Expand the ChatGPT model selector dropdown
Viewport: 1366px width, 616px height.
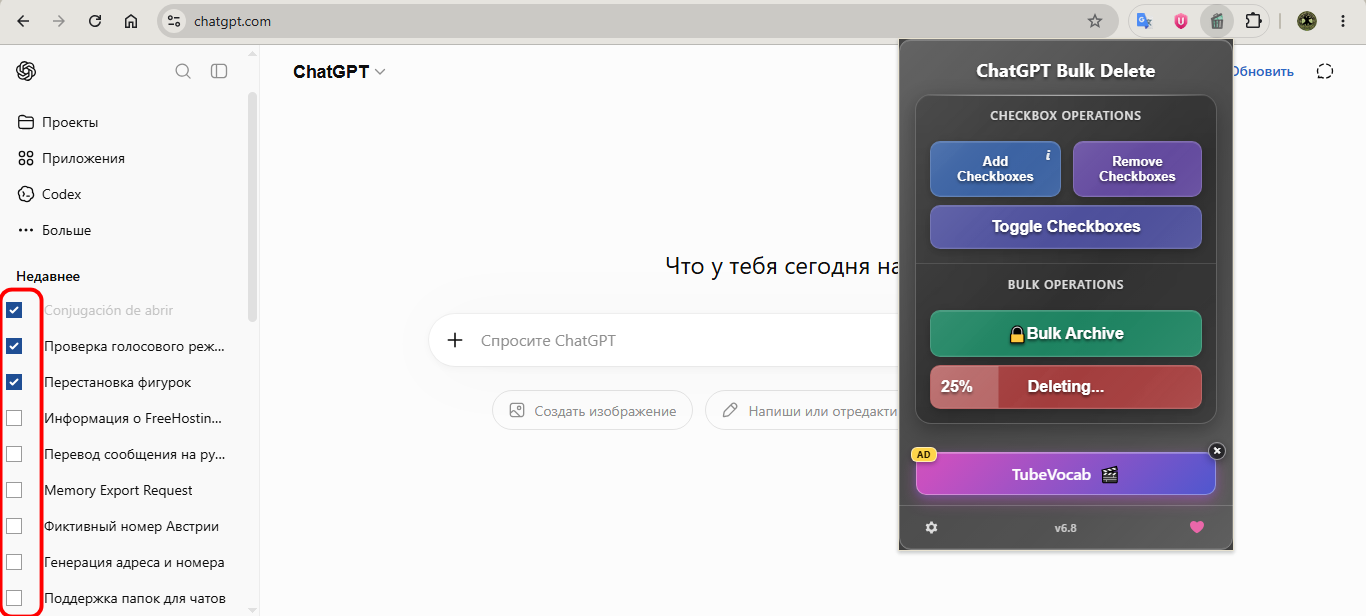tap(339, 71)
